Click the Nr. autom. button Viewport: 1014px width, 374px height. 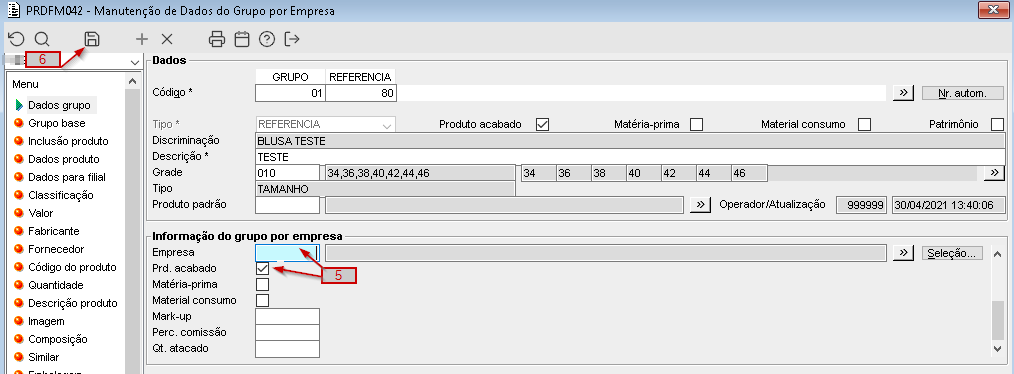[963, 93]
